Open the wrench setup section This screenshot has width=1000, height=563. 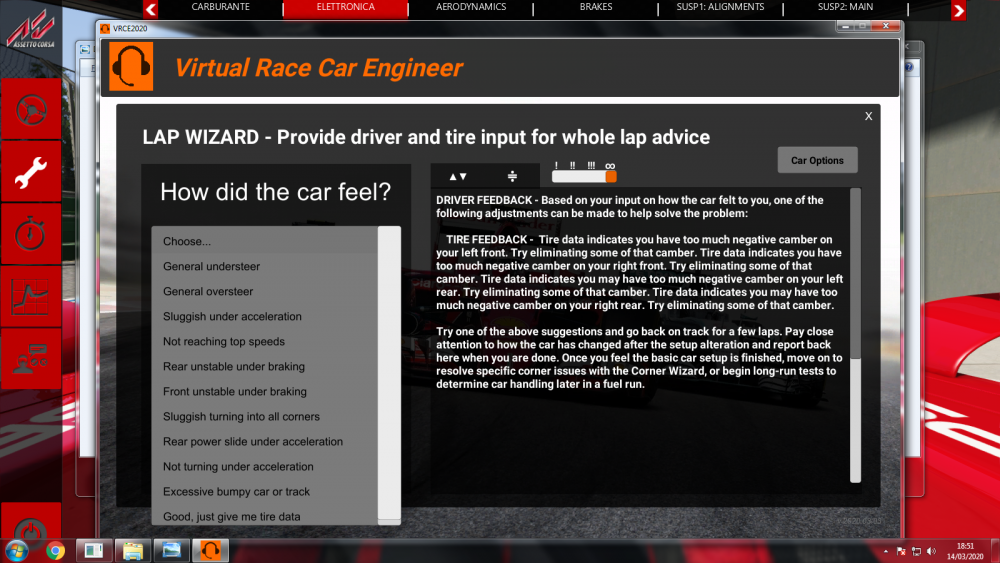click(31, 172)
